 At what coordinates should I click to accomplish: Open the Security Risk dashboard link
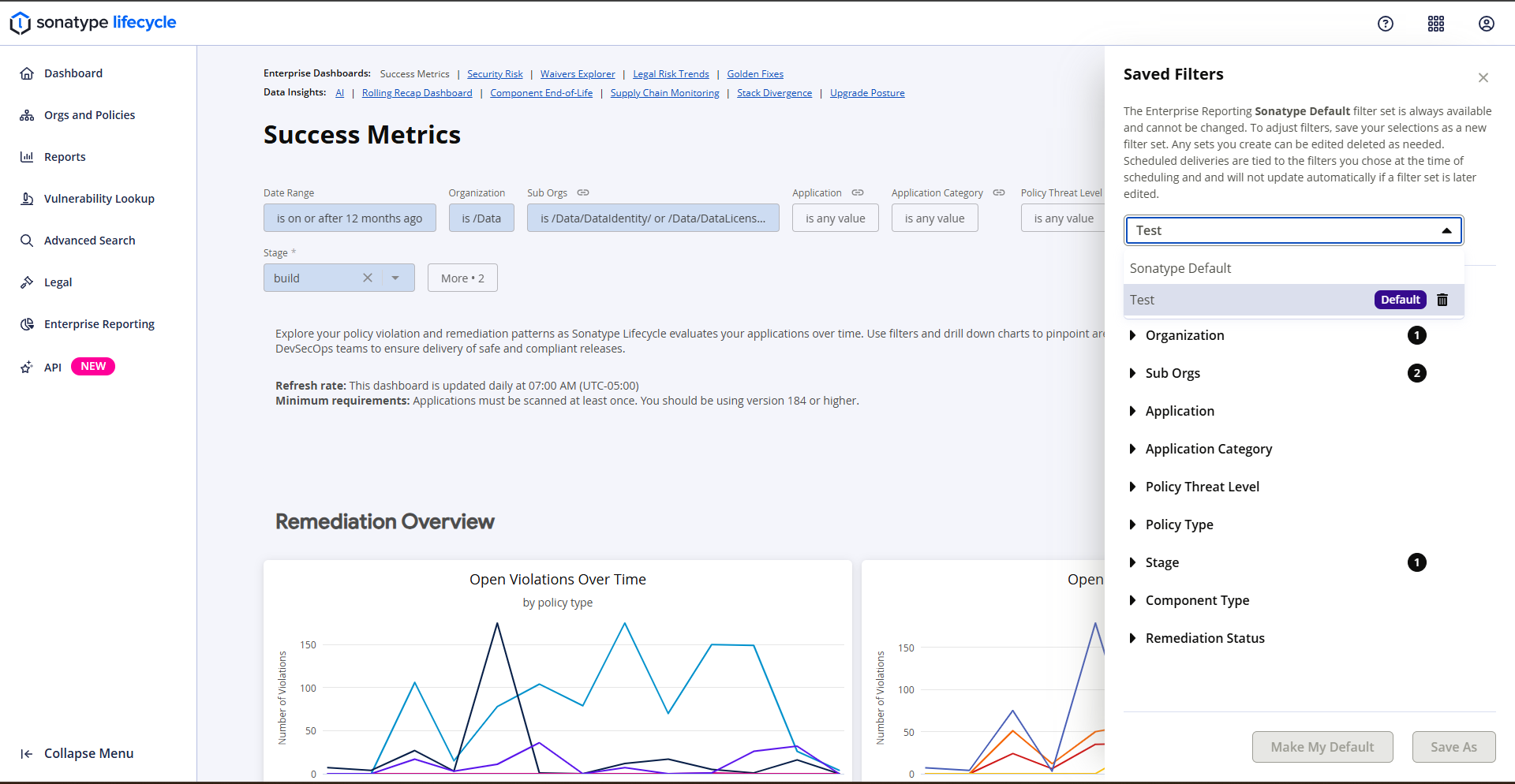coord(495,74)
